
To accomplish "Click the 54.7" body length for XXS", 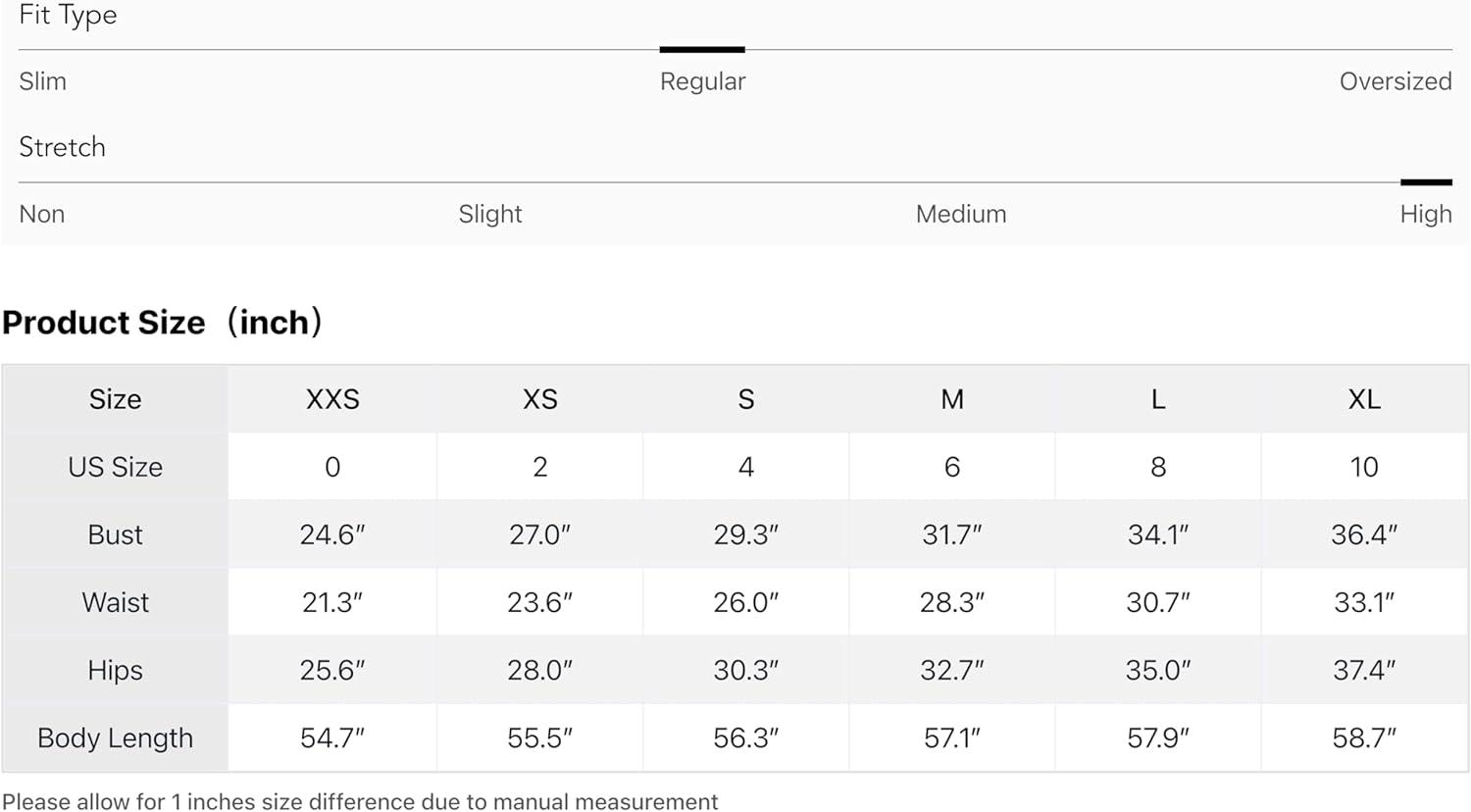I will (332, 737).
